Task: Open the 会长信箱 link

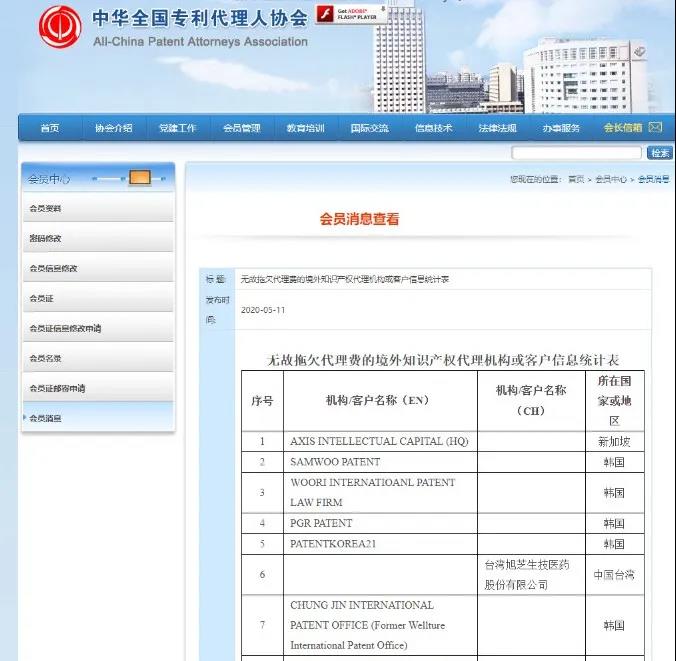Action: pos(623,128)
